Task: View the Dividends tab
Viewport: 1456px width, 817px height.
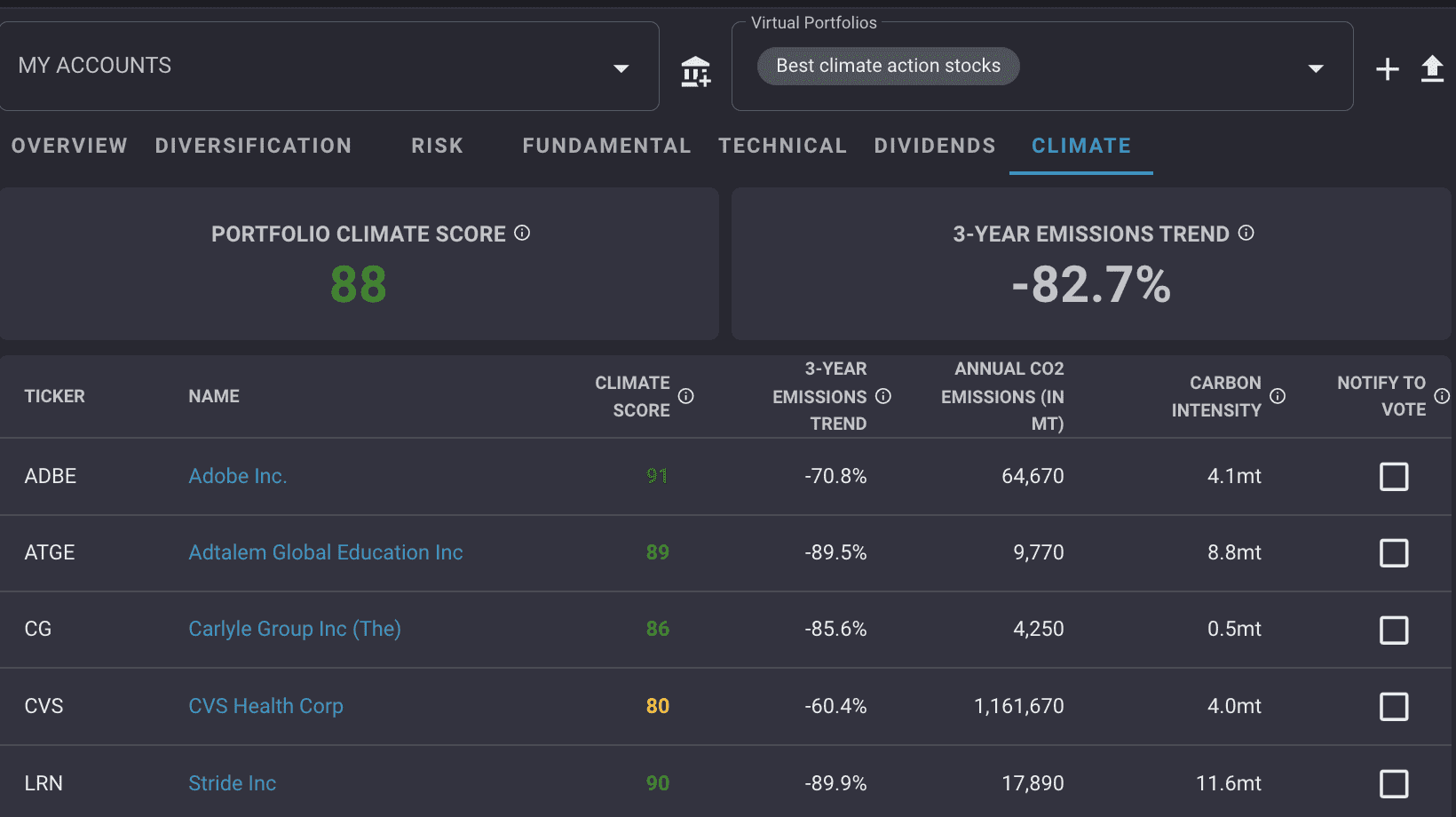Action: (x=935, y=146)
